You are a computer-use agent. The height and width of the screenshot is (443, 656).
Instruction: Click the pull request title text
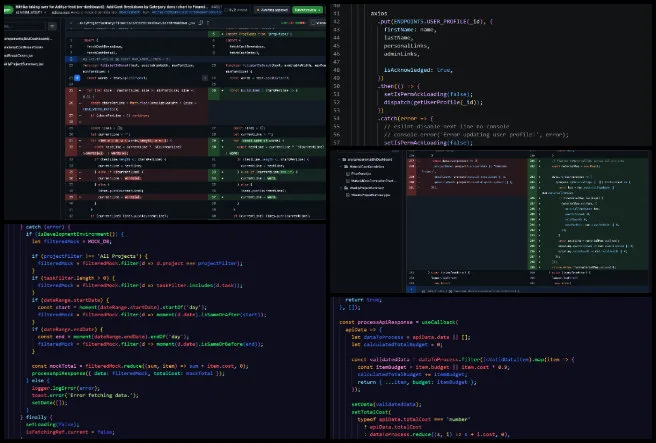click(x=113, y=7)
